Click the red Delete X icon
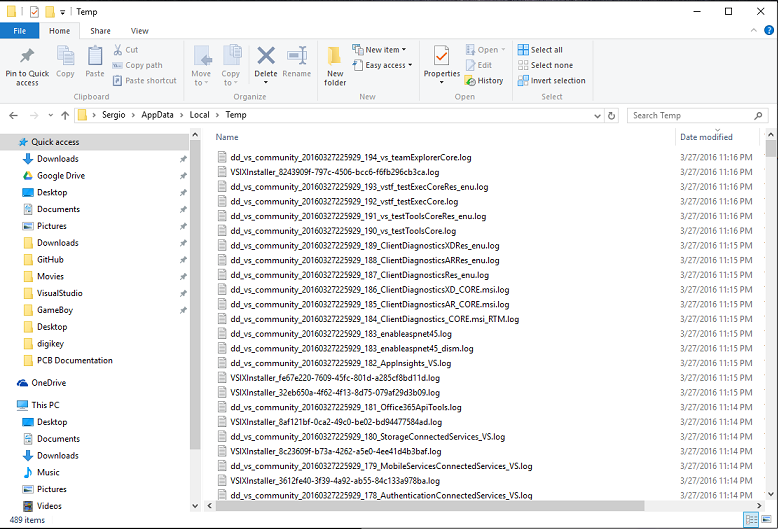The height and width of the screenshot is (529, 778). point(266,56)
